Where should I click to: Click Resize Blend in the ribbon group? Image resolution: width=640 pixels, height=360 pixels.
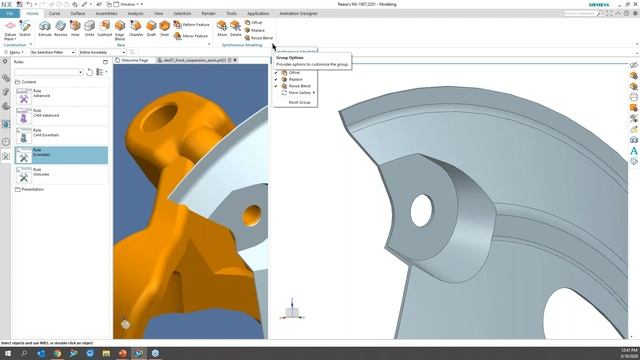(x=259, y=38)
